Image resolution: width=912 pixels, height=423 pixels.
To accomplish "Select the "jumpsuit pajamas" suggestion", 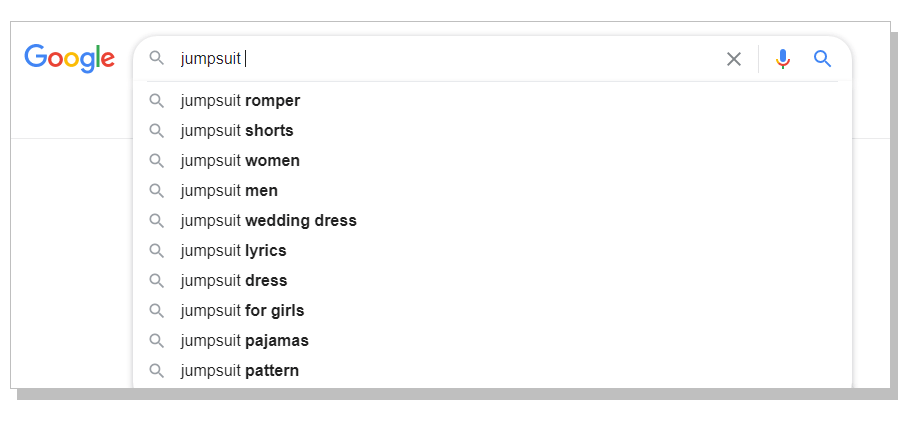I will tap(244, 341).
